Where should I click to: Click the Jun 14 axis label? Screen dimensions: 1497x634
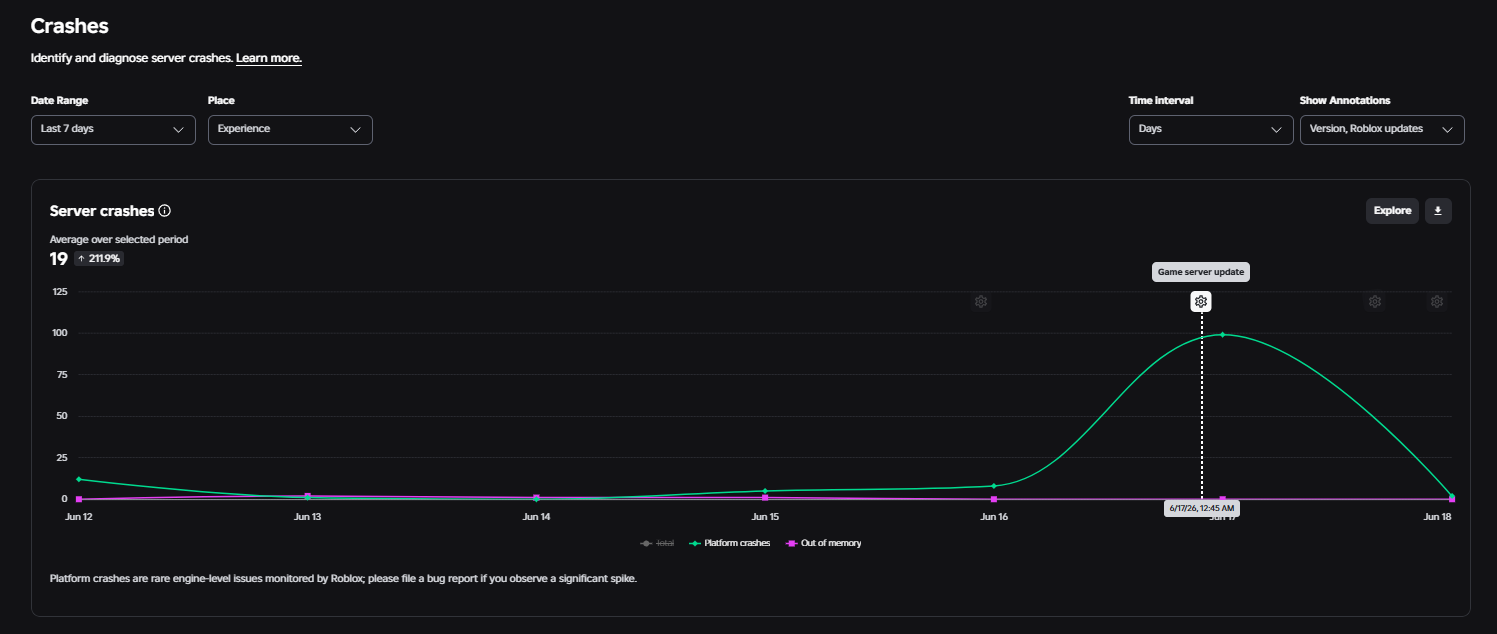[536, 517]
